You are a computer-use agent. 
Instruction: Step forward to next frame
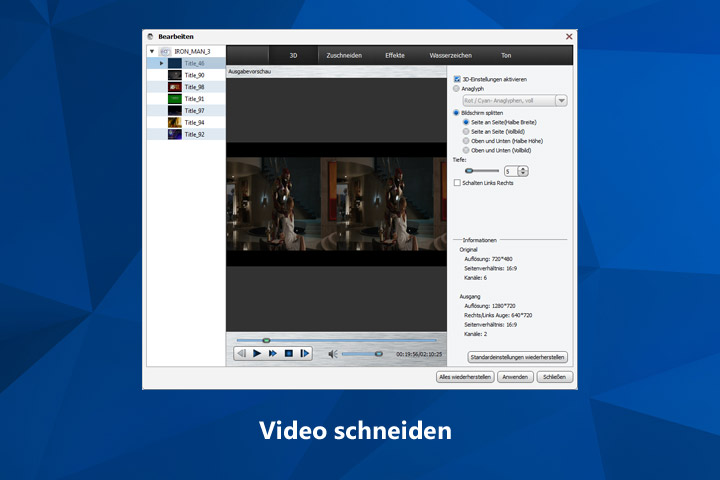tap(304, 353)
